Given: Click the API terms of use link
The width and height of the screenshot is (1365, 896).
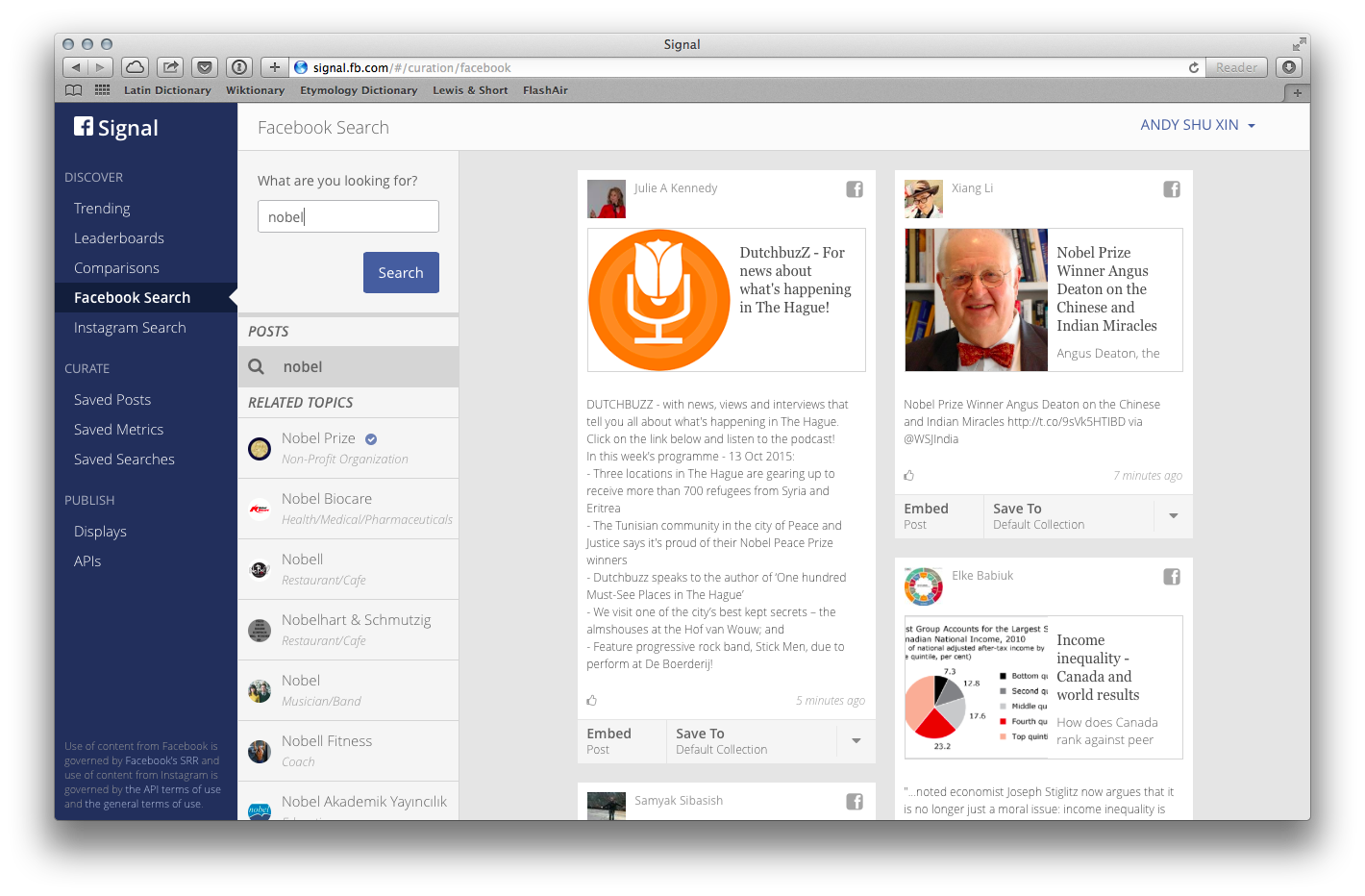Looking at the screenshot, I should [x=172, y=789].
